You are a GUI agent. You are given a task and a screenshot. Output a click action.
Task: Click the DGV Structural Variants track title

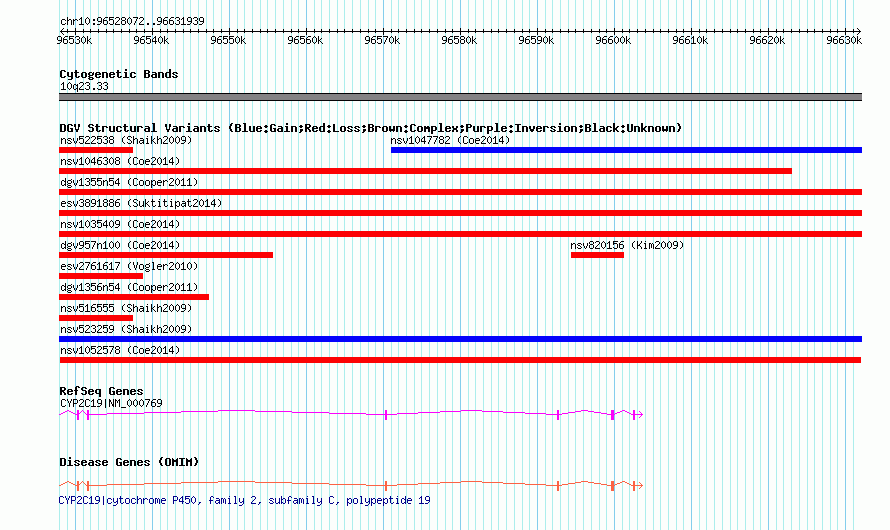click(371, 128)
